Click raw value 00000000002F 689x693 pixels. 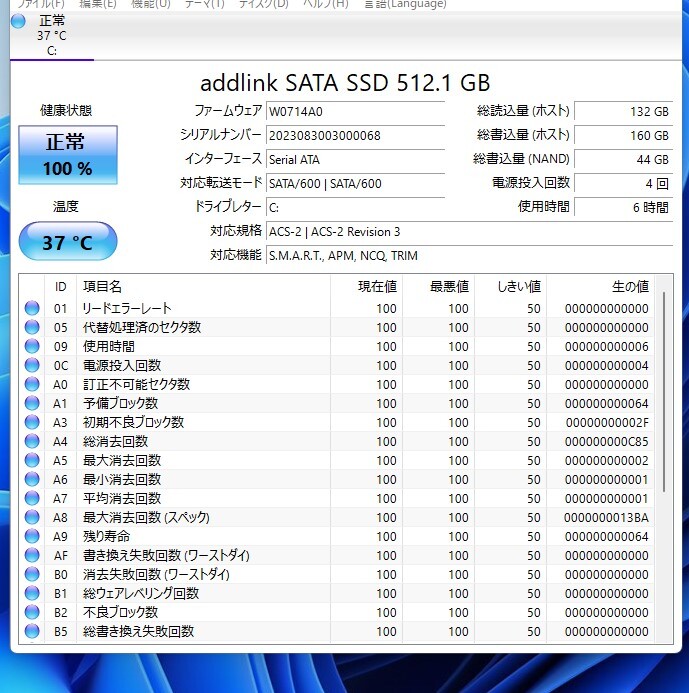click(x=607, y=422)
